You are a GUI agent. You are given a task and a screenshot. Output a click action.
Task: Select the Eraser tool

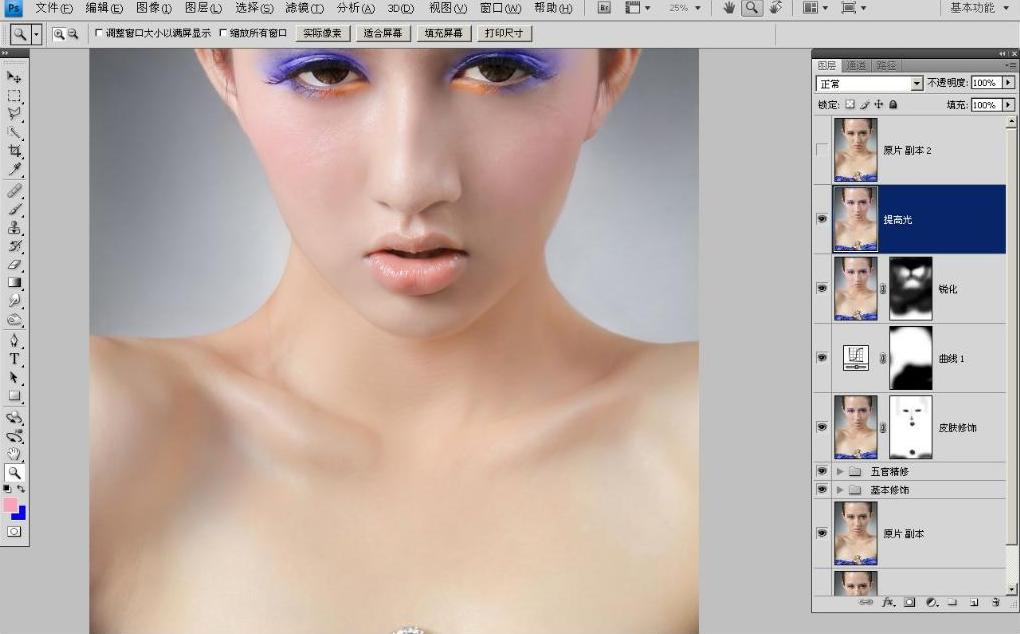click(14, 265)
